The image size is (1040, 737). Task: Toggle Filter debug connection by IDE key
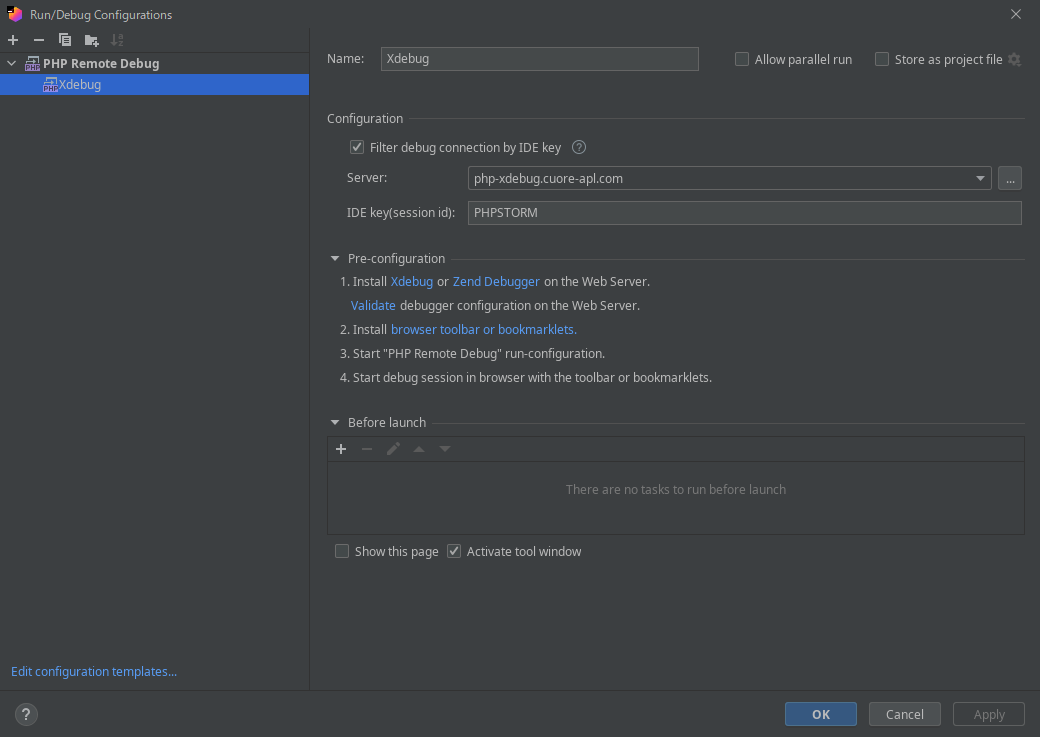357,147
